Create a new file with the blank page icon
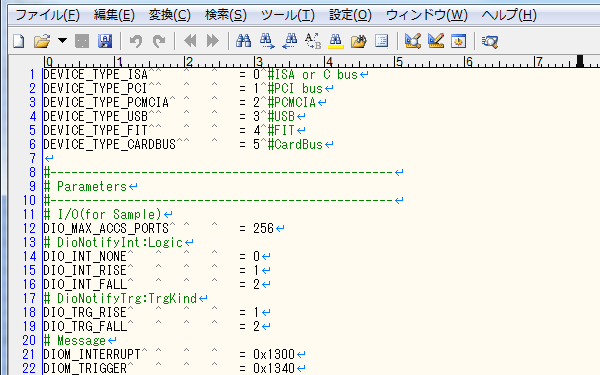The width and height of the screenshot is (600, 375). click(19, 41)
